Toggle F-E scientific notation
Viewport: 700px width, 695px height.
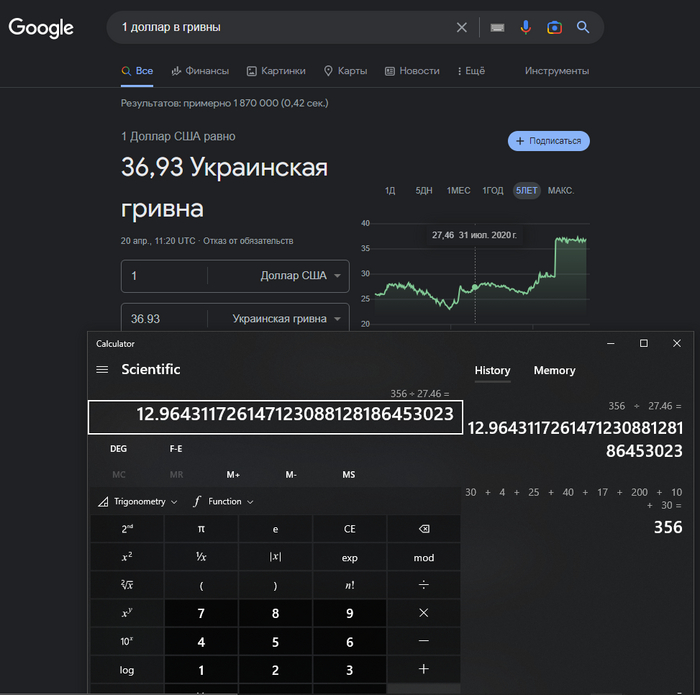pyautogui.click(x=176, y=449)
